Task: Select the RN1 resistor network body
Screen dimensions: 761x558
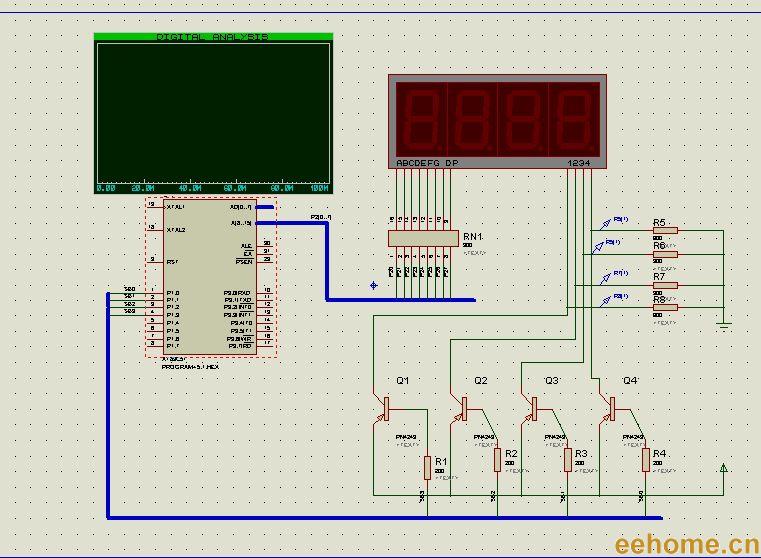Action: point(423,238)
